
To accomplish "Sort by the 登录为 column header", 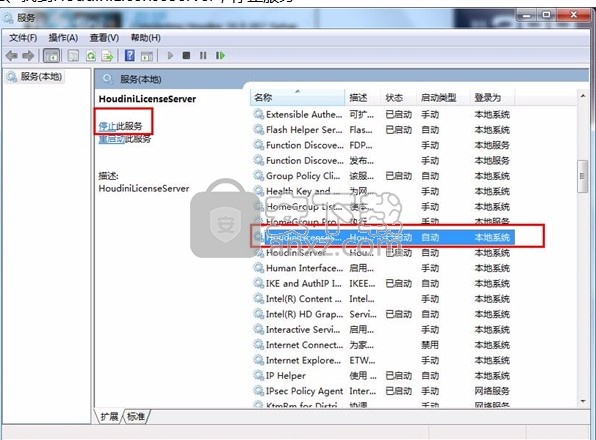I will 492,98.
